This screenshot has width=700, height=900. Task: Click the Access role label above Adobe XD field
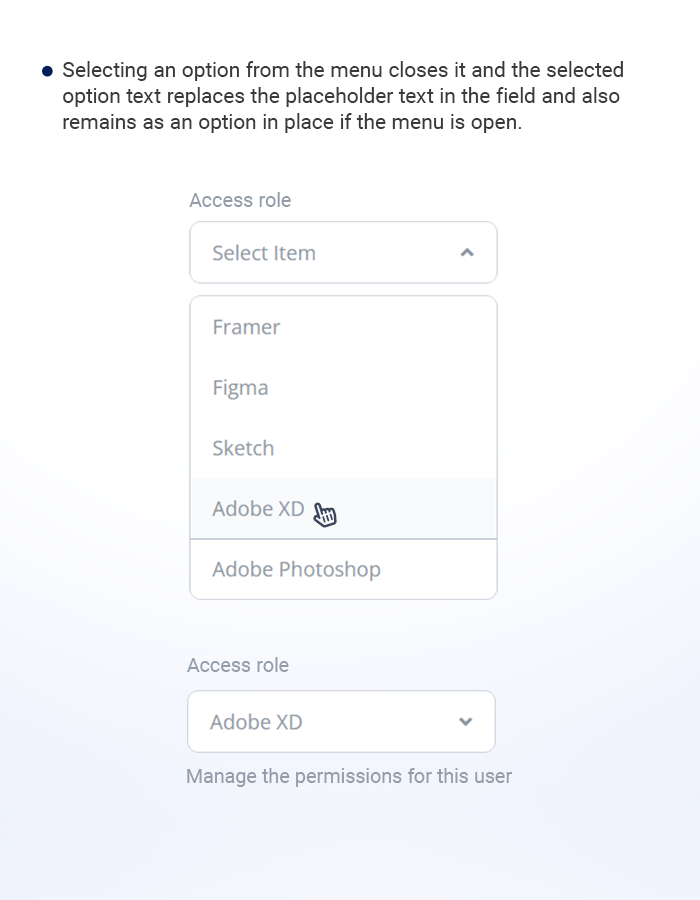[238, 665]
